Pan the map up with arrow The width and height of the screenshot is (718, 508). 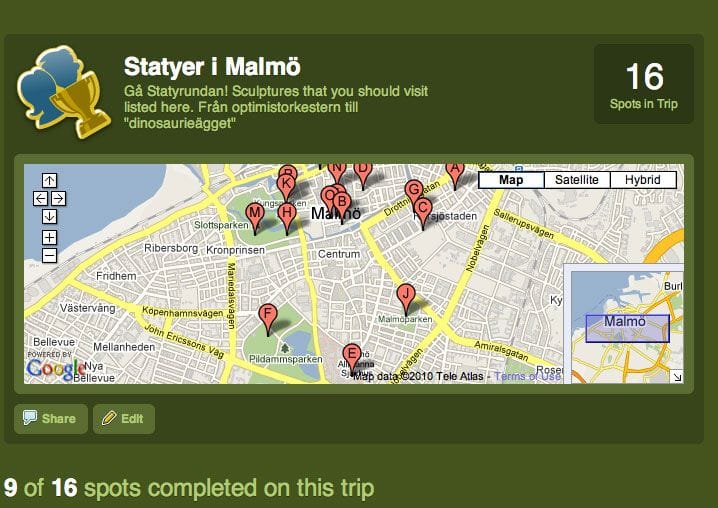point(49,180)
